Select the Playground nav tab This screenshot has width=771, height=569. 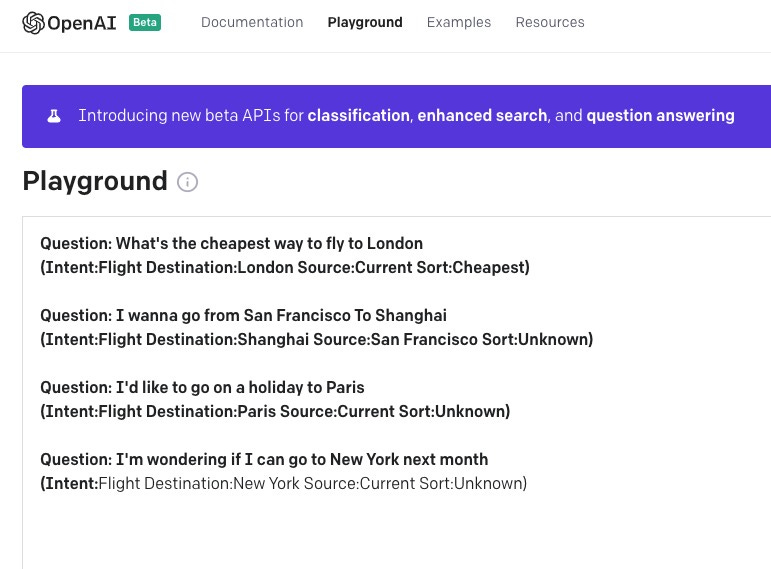365,23
